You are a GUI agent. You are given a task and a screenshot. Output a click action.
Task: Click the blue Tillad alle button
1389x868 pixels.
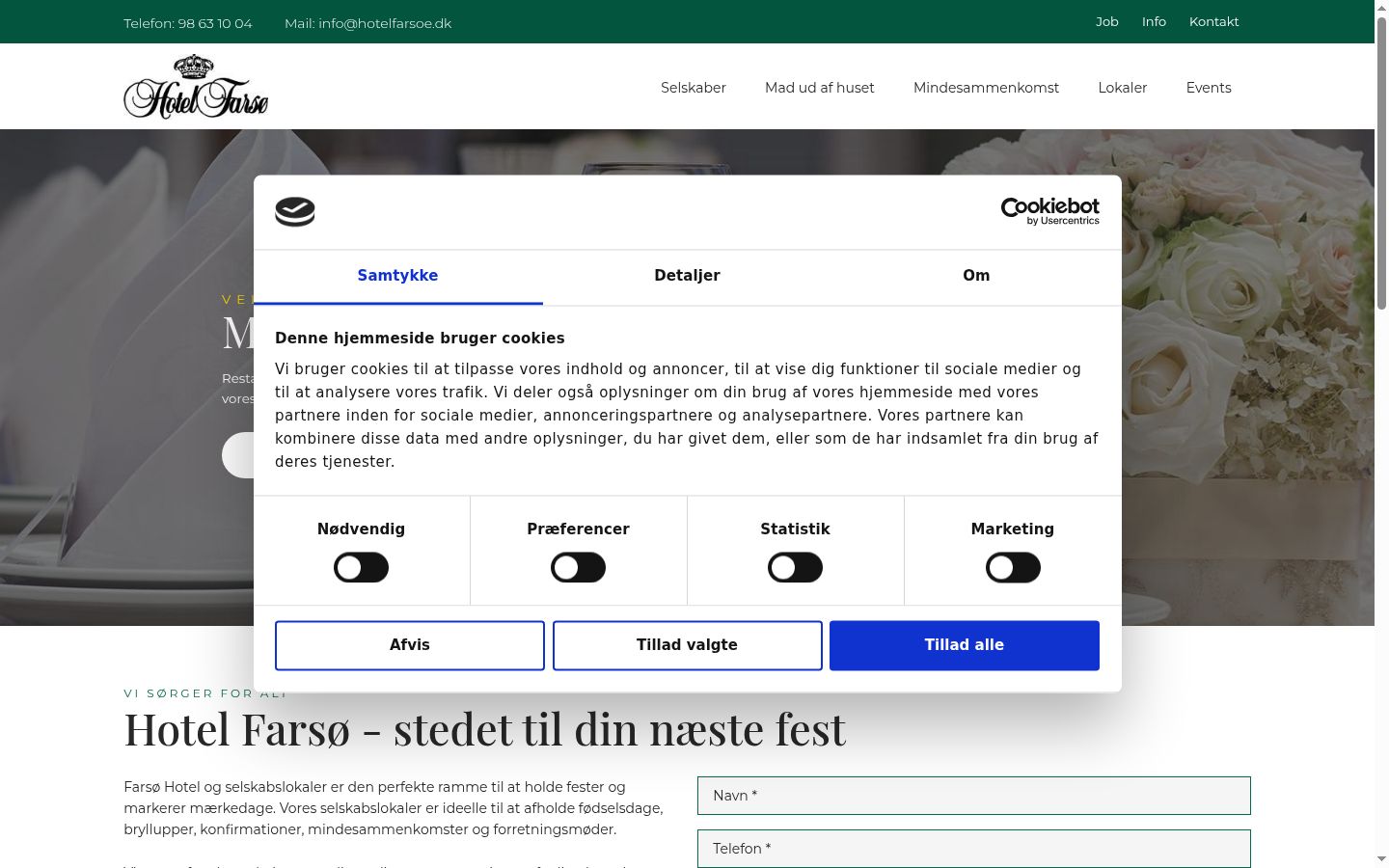pyautogui.click(x=965, y=645)
